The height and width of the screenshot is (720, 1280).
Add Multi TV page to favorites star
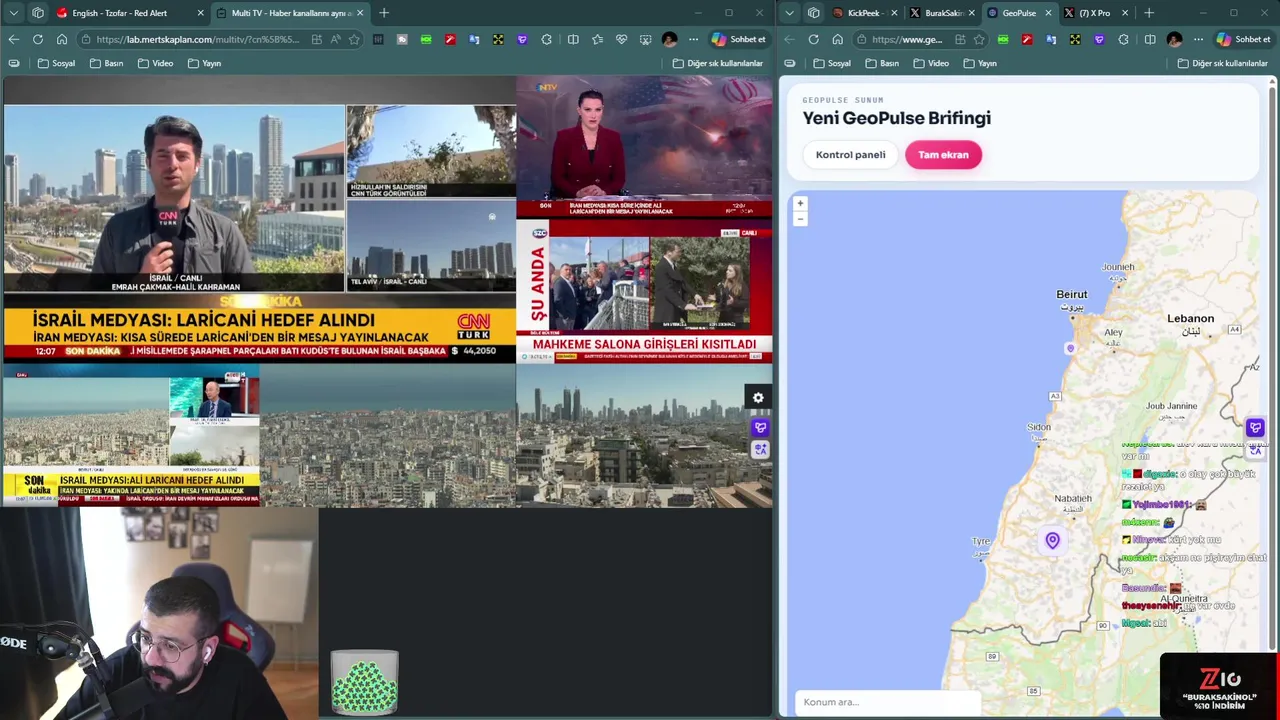coord(354,39)
